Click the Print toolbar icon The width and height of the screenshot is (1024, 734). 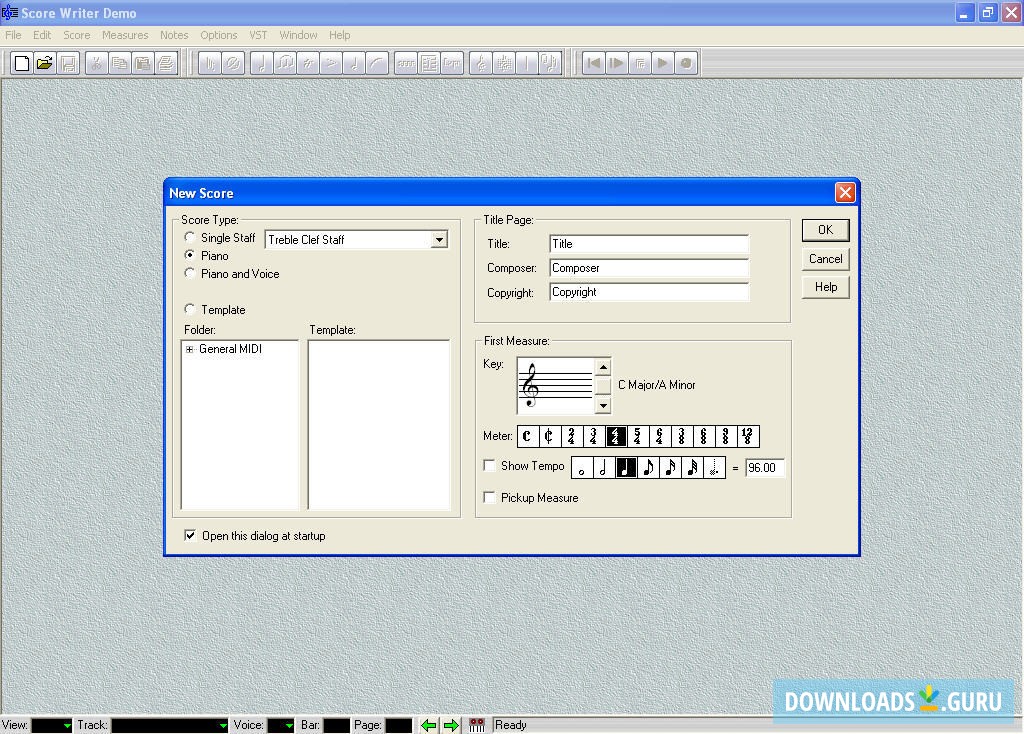[x=167, y=63]
